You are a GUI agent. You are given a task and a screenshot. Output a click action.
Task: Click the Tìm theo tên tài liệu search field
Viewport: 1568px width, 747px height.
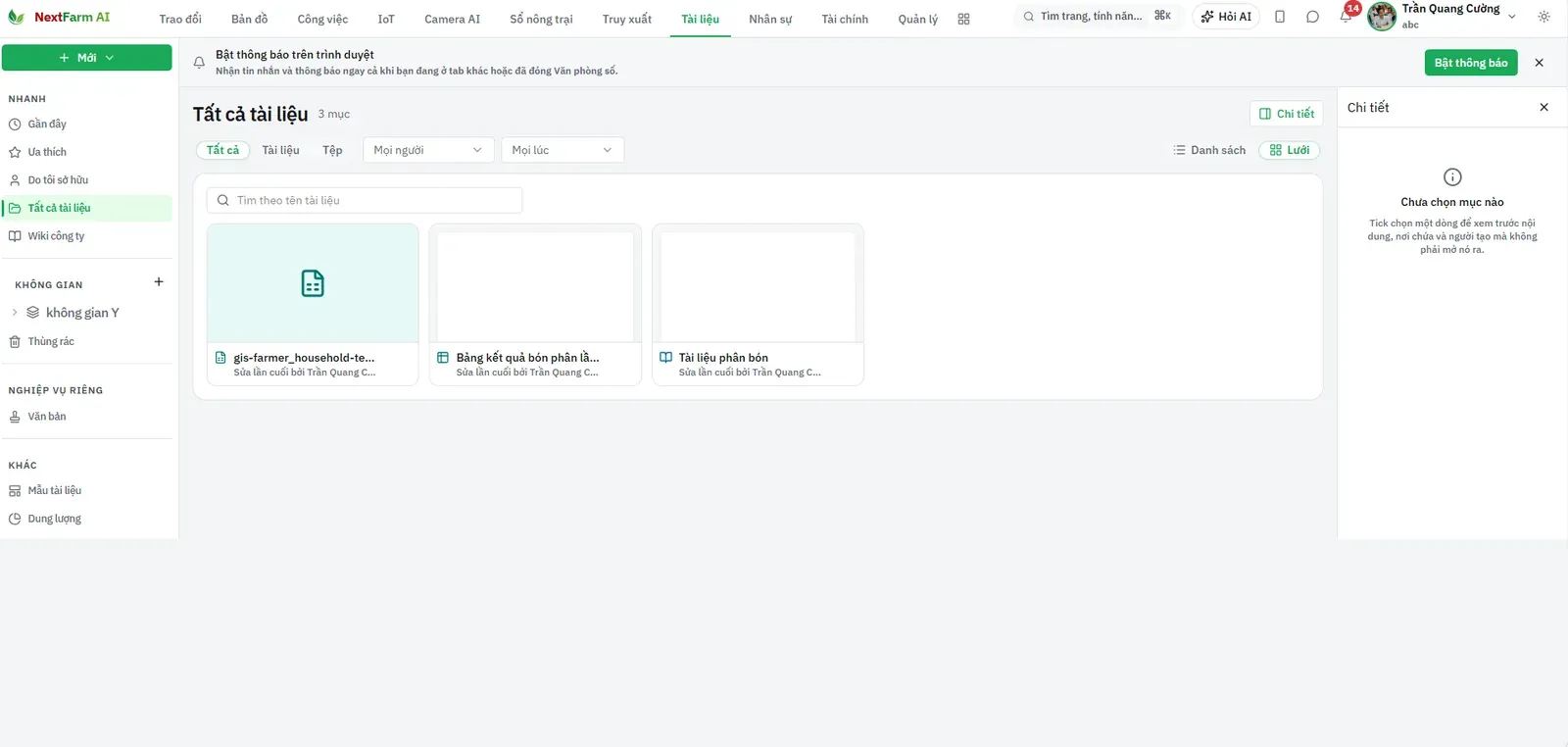tap(365, 200)
